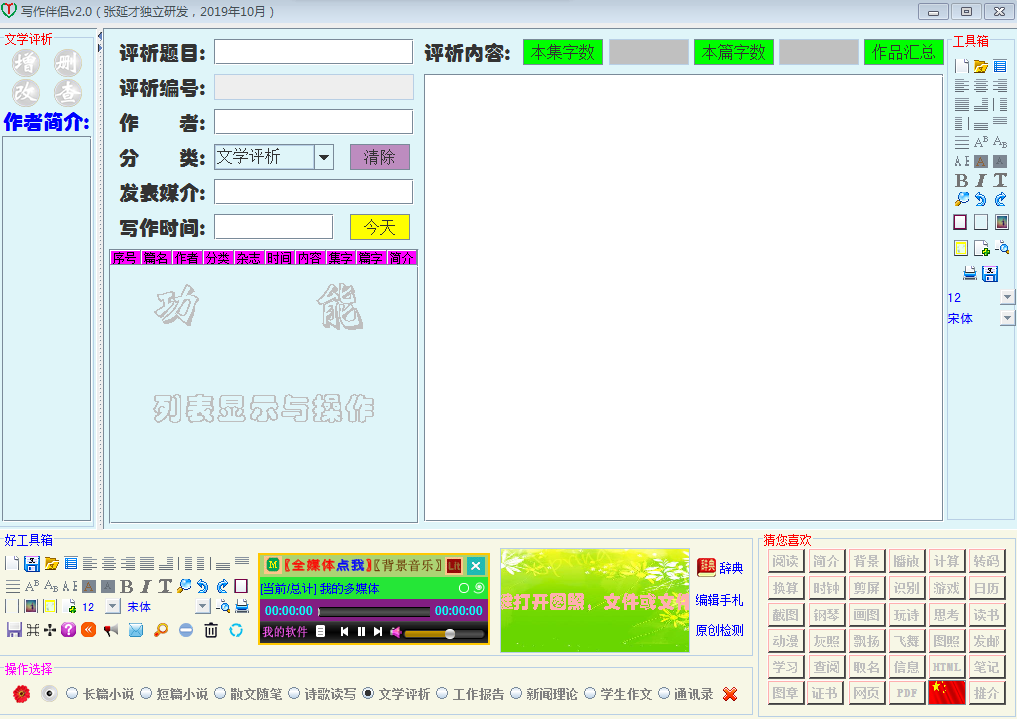Expand the 宋体 font dropdown in right toolbox
1017x719 pixels.
coord(1006,318)
